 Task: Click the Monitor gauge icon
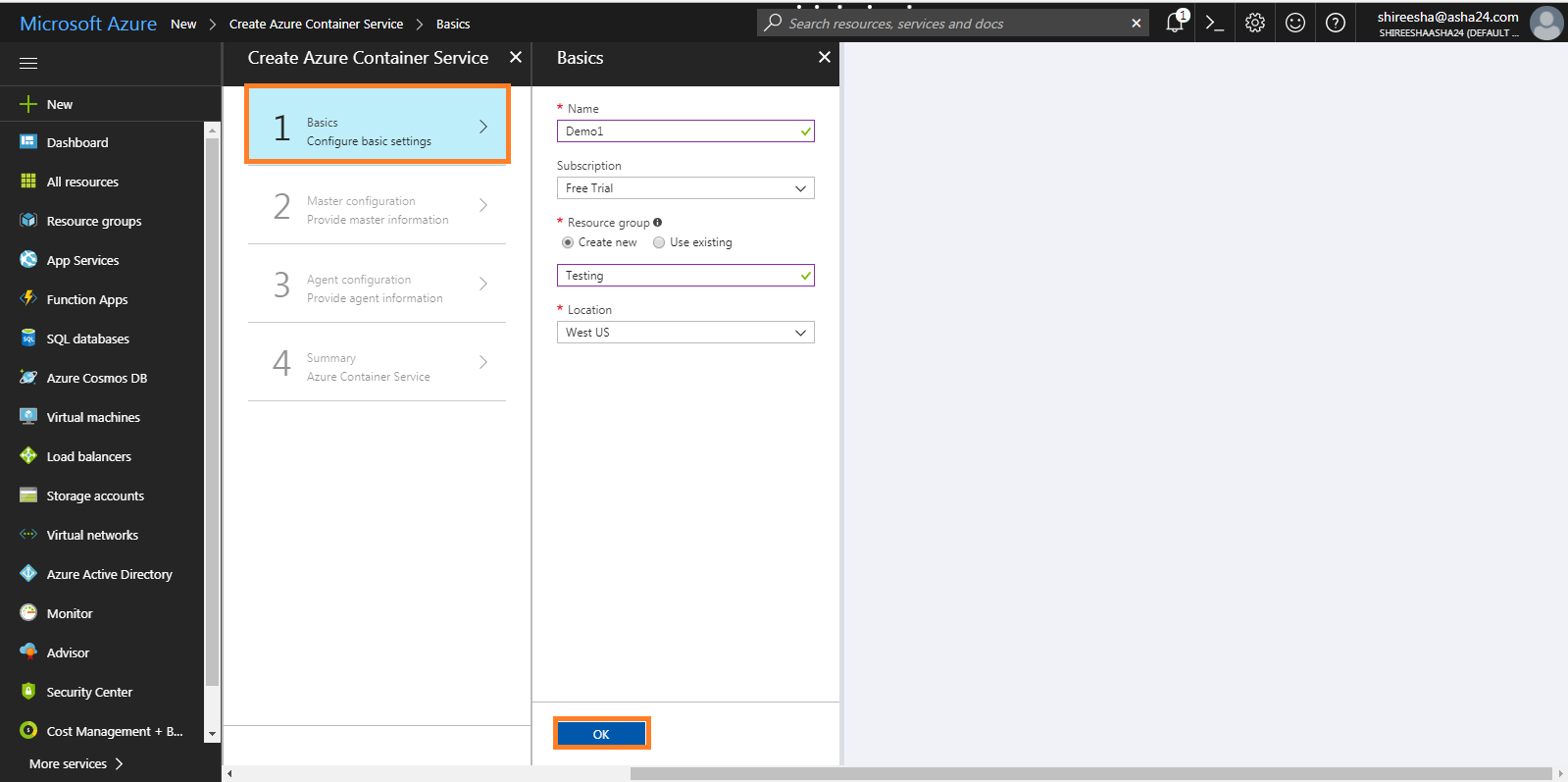pyautogui.click(x=28, y=613)
